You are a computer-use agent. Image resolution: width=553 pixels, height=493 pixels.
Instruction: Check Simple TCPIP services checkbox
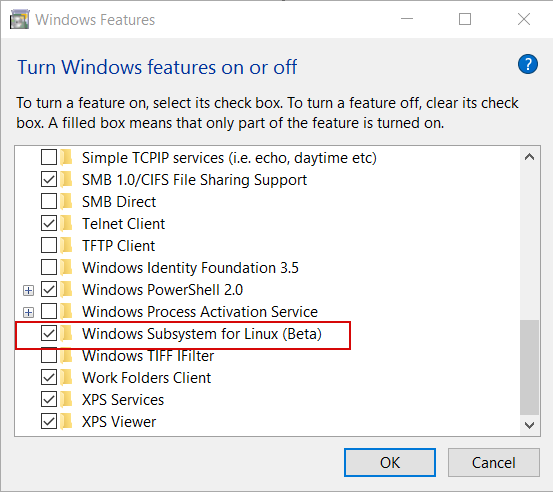(49, 157)
